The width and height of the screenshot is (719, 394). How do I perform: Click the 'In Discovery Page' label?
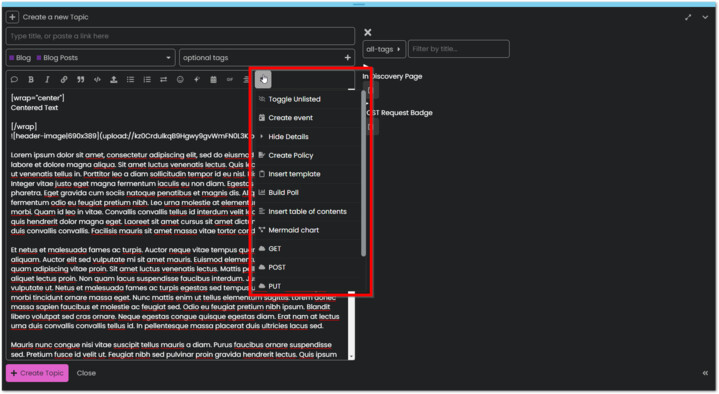click(x=393, y=77)
